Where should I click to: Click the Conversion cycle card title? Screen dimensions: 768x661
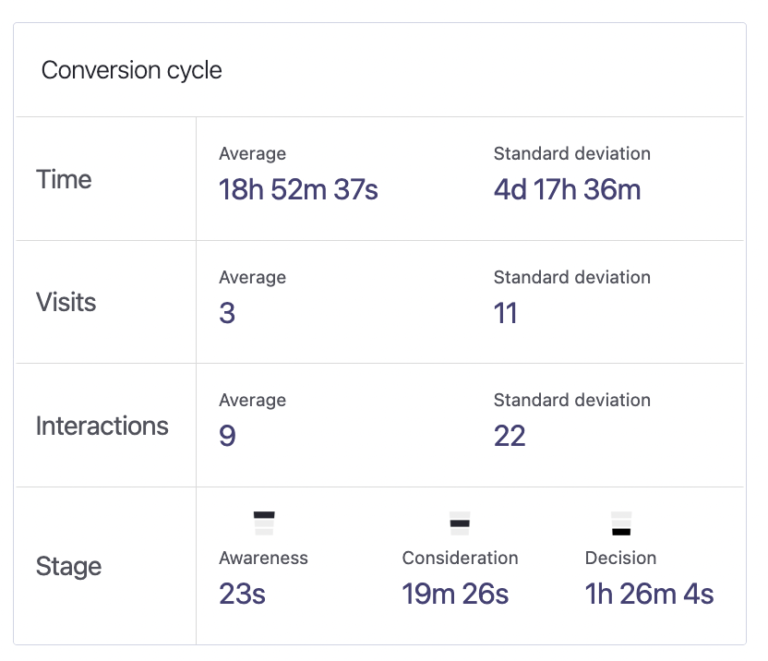(x=131, y=71)
